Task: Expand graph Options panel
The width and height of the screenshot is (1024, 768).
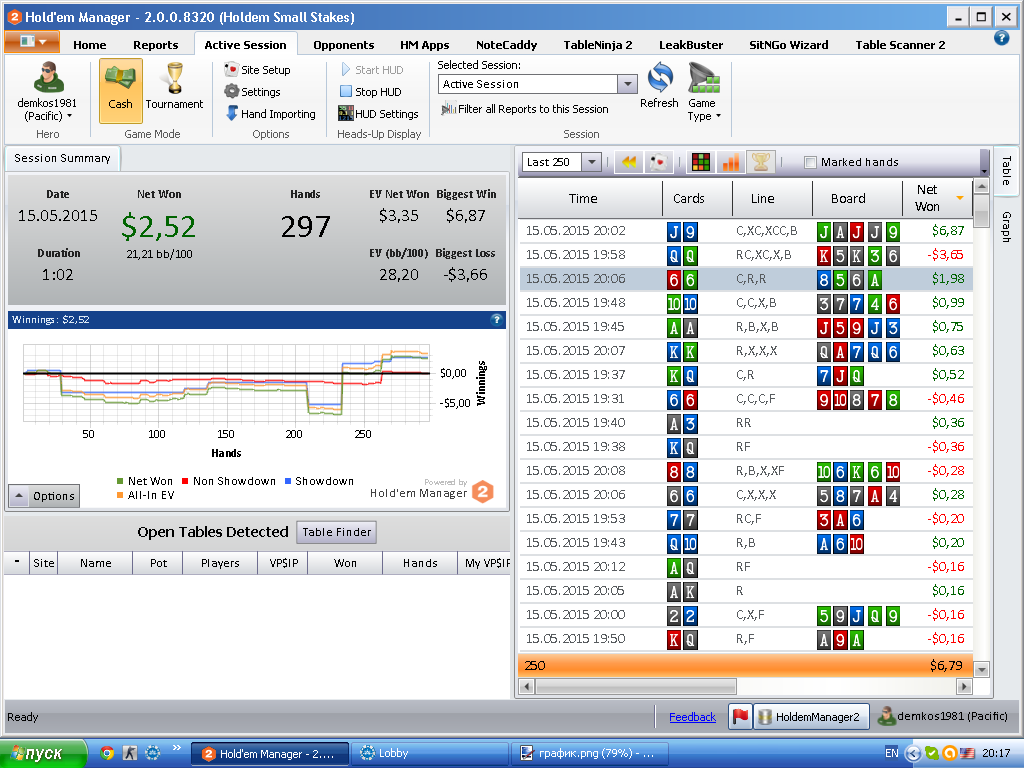Action: tap(44, 496)
